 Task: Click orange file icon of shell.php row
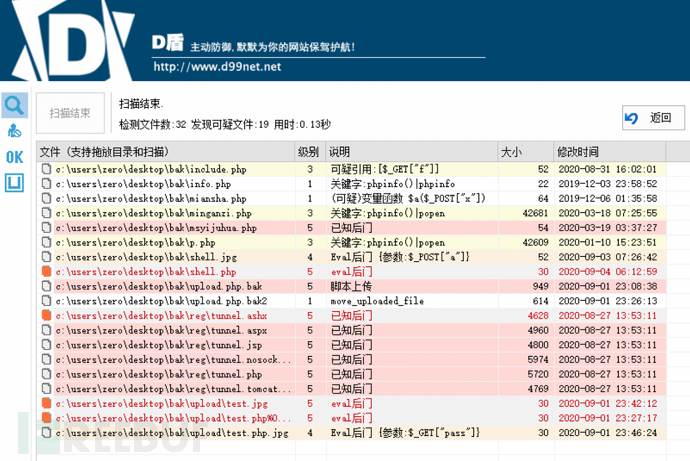pos(46,271)
